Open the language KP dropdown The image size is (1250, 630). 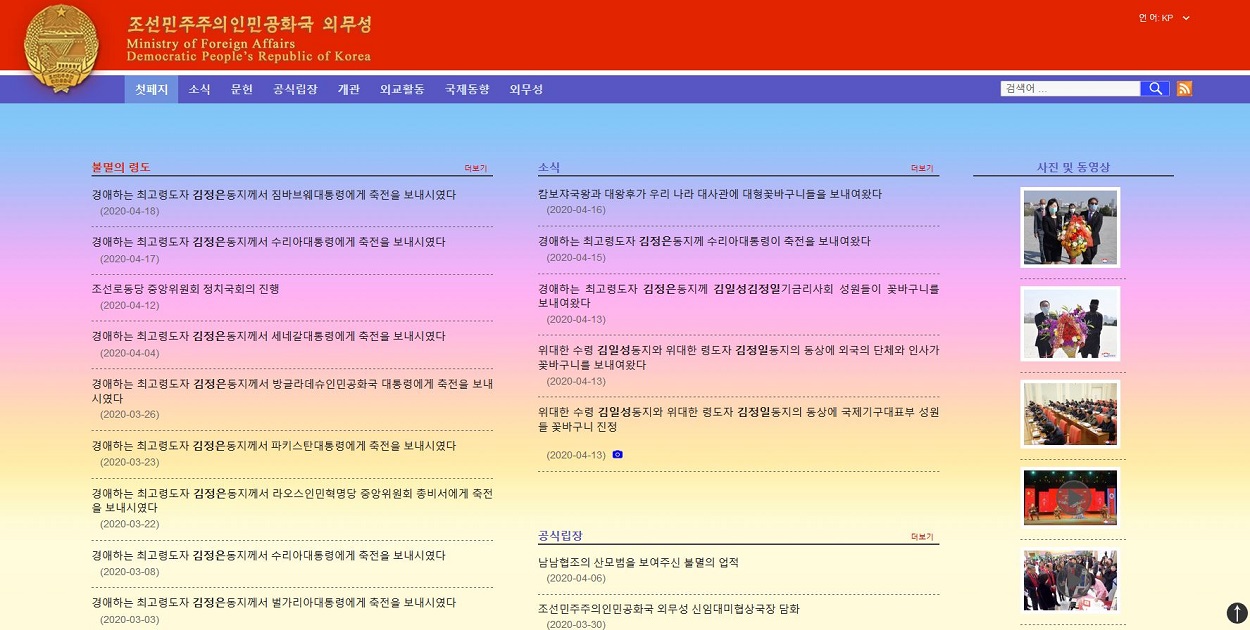click(1164, 18)
